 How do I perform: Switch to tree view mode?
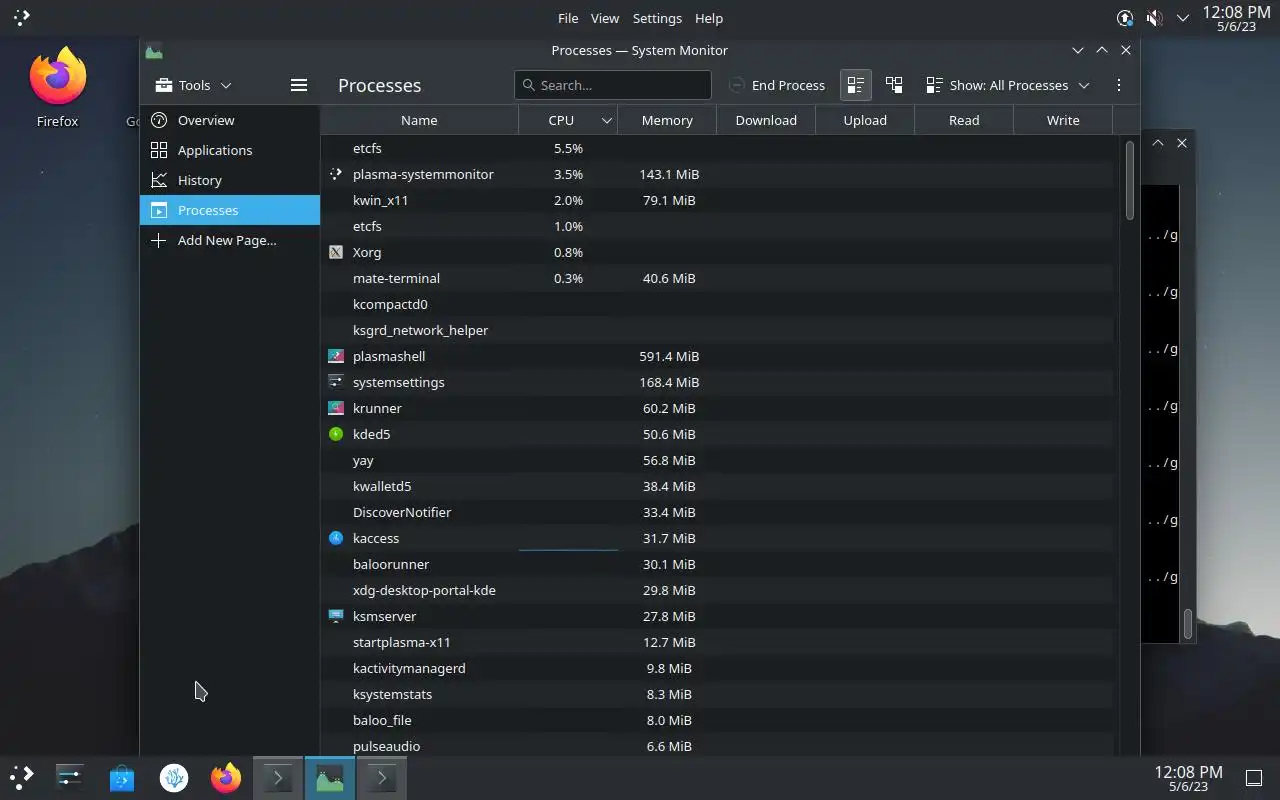(894, 85)
